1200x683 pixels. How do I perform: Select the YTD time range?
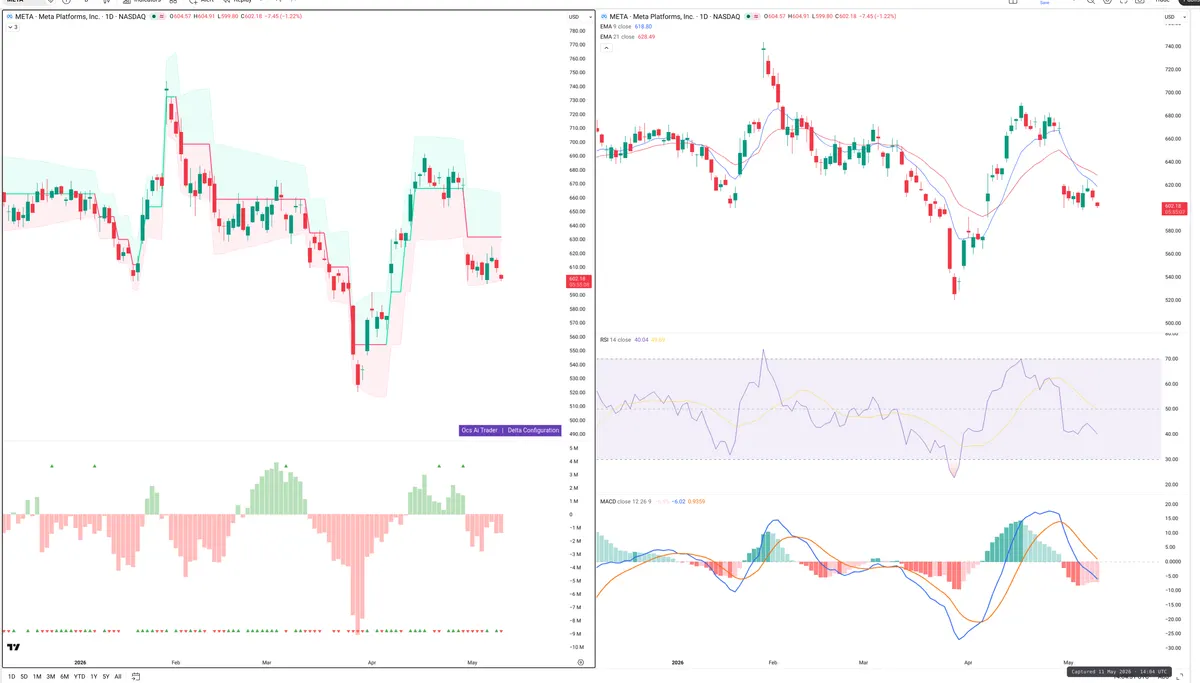79,677
